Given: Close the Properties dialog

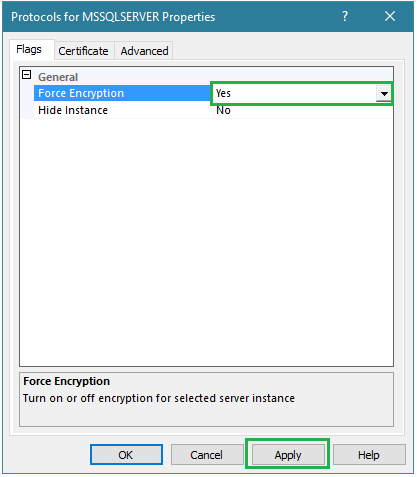Looking at the screenshot, I should [x=390, y=16].
